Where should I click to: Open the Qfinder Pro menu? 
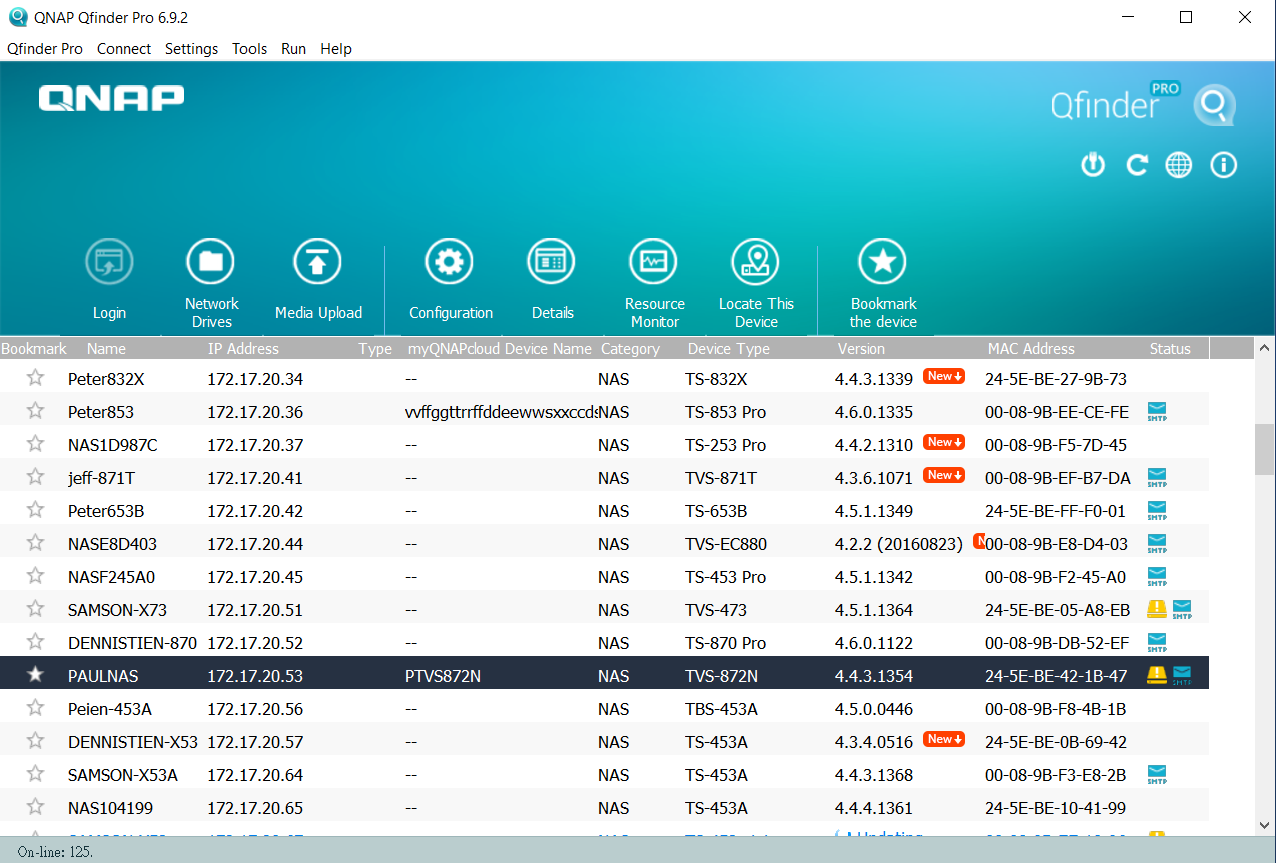(x=45, y=49)
